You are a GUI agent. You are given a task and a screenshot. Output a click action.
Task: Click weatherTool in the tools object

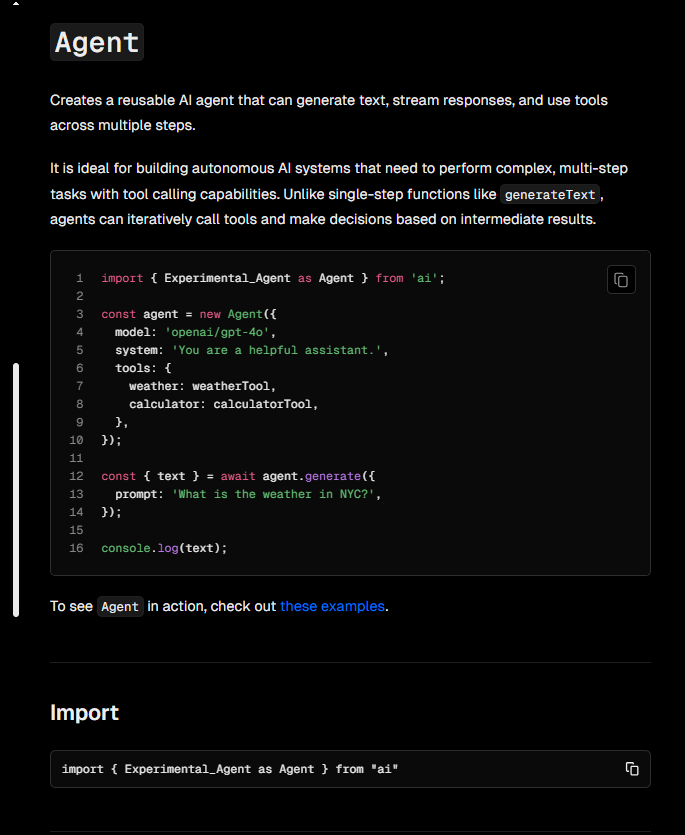(233, 386)
